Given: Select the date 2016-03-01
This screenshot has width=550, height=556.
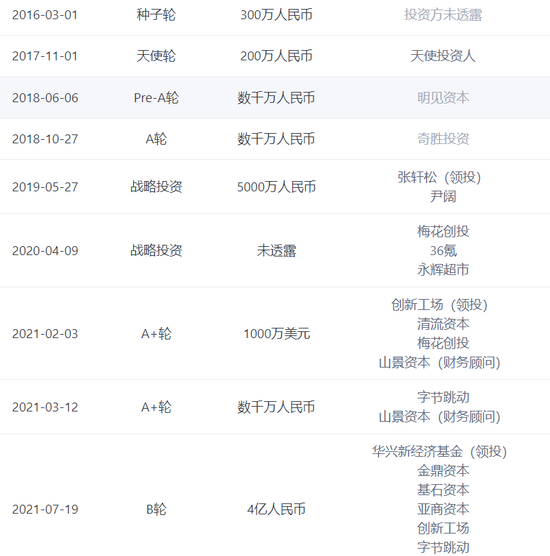Looking at the screenshot, I should tap(45, 15).
